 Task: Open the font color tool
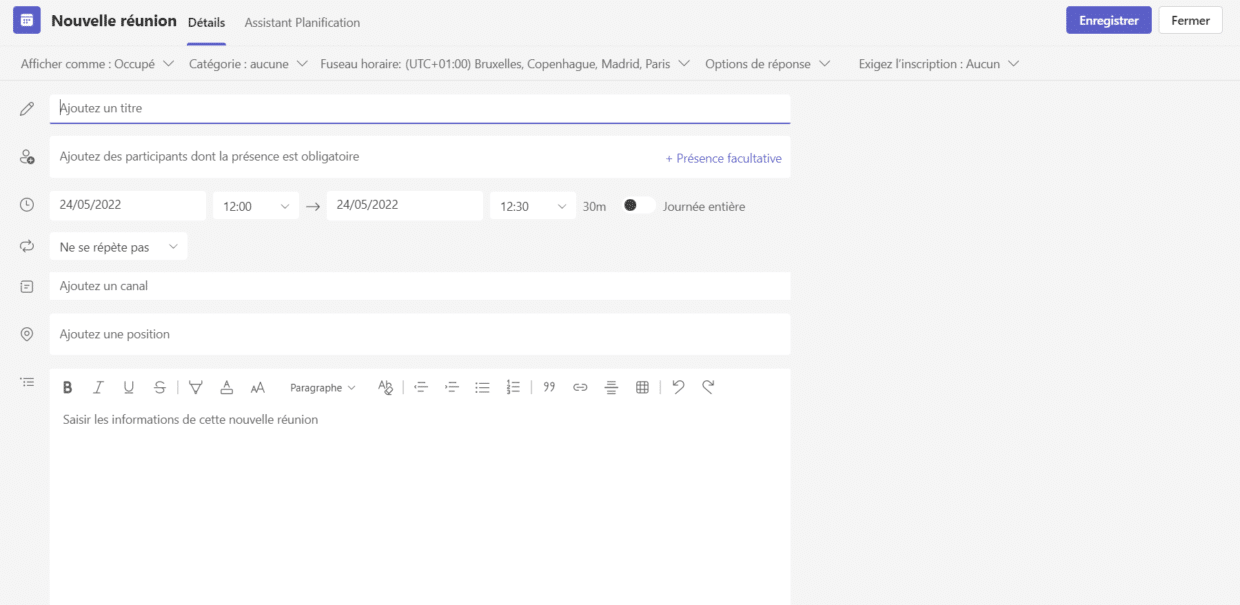pos(227,388)
